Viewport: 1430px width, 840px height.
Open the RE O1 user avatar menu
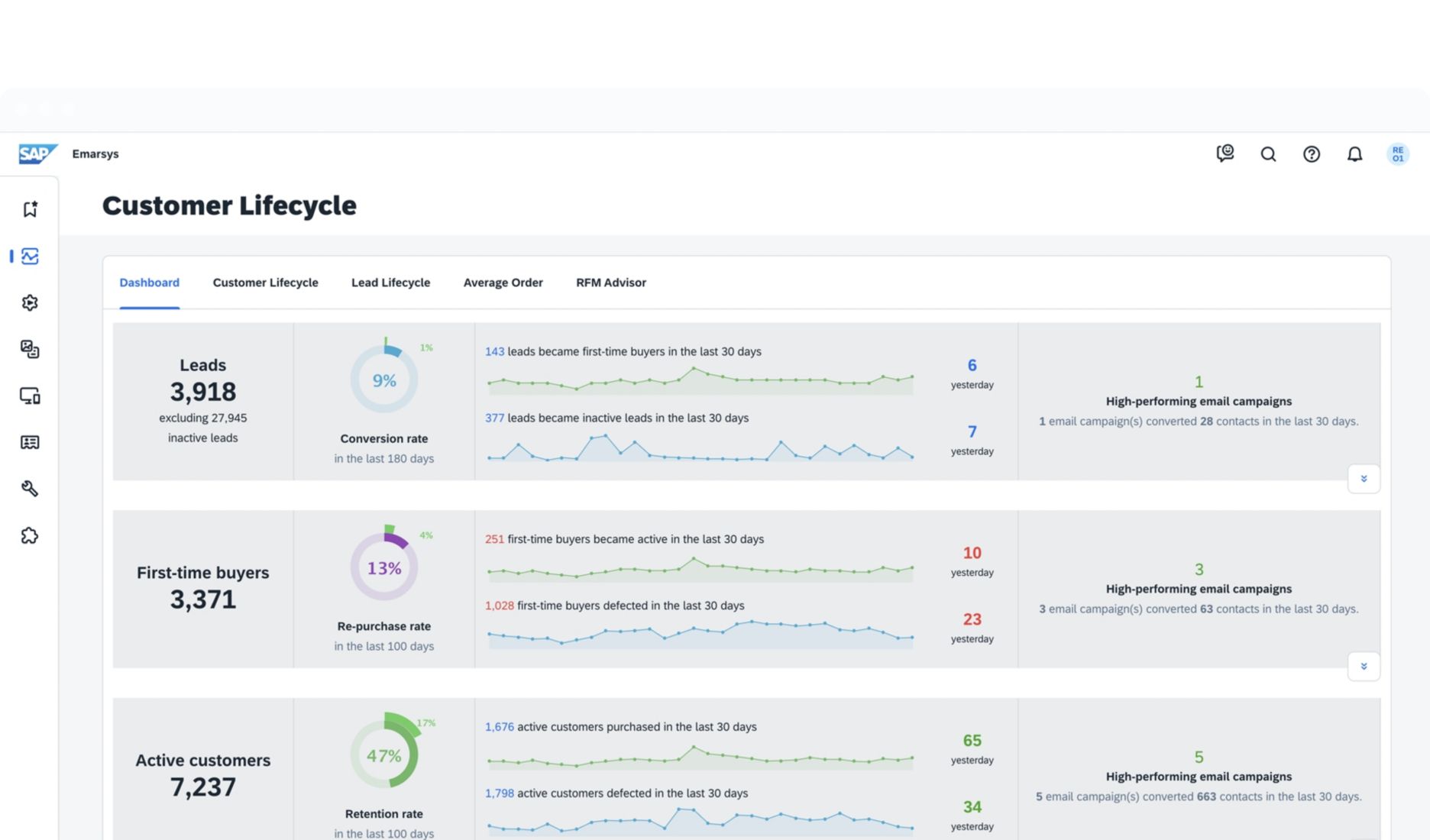click(1397, 153)
